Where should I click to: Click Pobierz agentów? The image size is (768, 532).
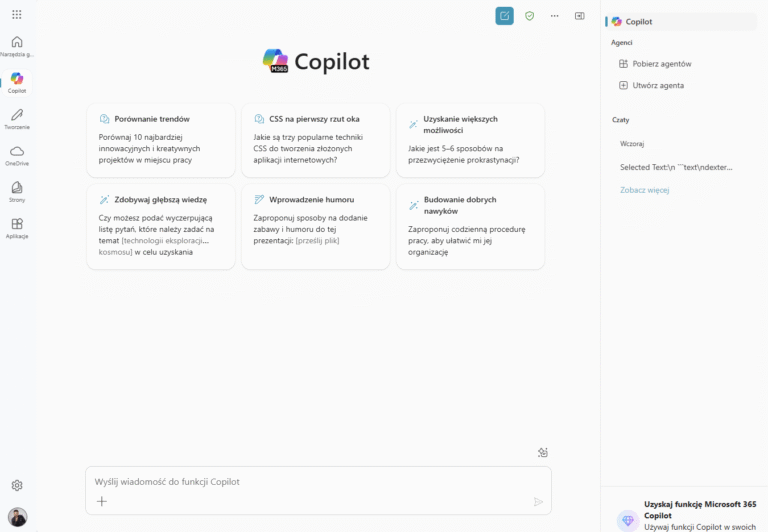[655, 64]
